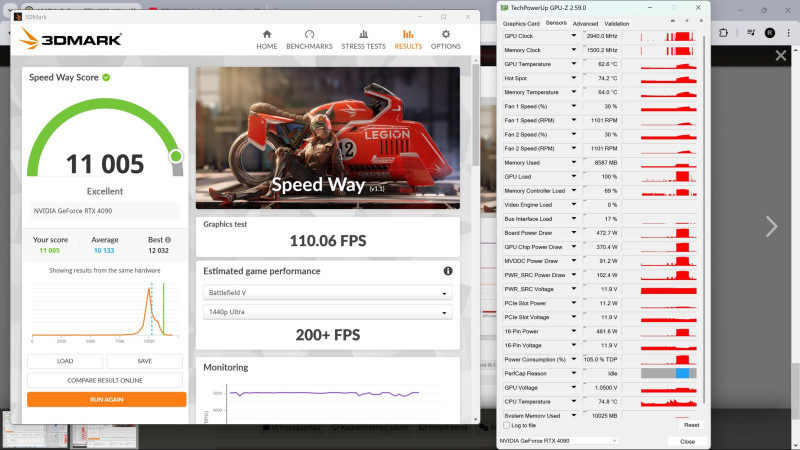Click the 'NVIDIA GeForce RTX 4090' label under Excellent
Viewport: 800px width, 450px height.
(73, 211)
